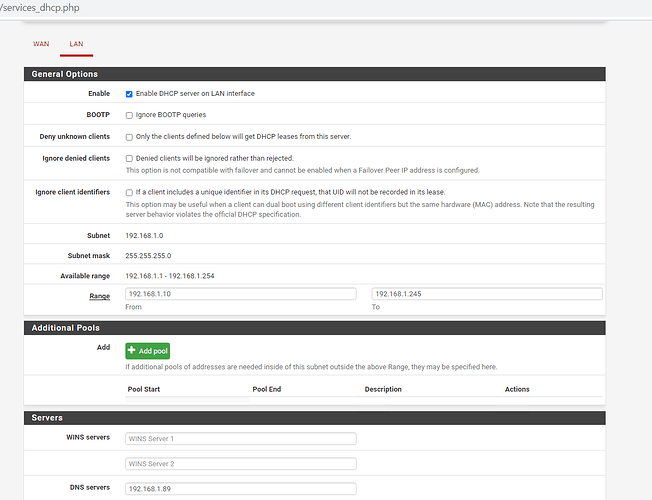
Task: Toggle Enable DHCP server on LAN checkbox
Action: click(129, 93)
